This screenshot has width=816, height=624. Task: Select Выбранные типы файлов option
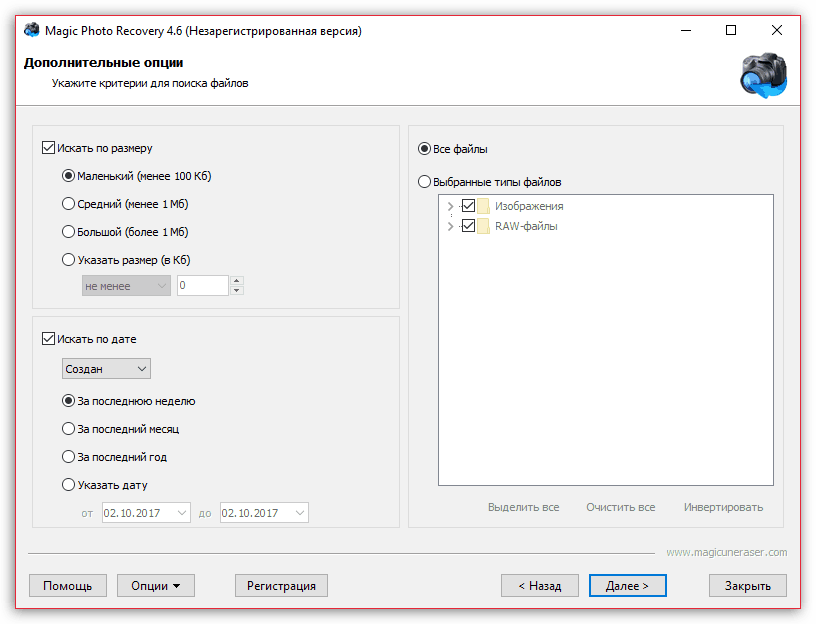(x=425, y=182)
